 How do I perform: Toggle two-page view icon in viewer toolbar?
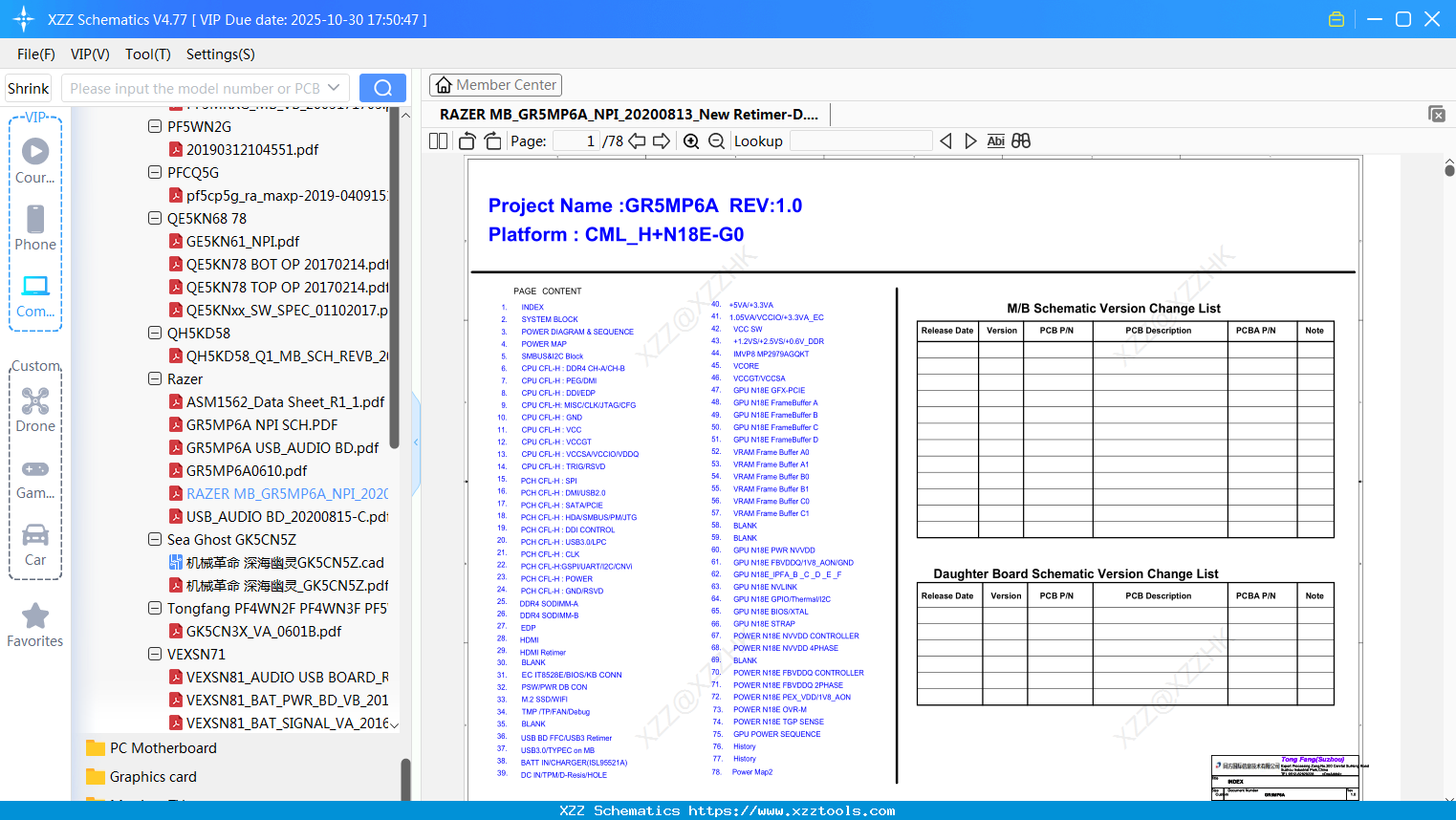(x=439, y=140)
